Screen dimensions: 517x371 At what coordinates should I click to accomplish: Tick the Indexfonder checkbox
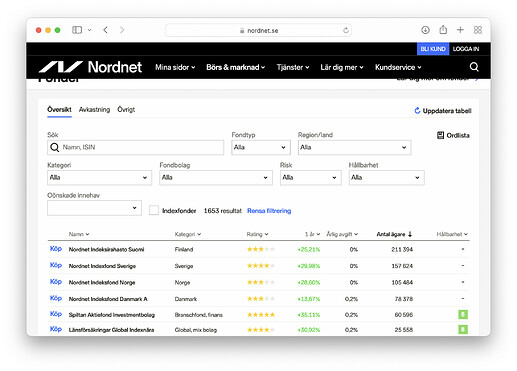[154, 210]
